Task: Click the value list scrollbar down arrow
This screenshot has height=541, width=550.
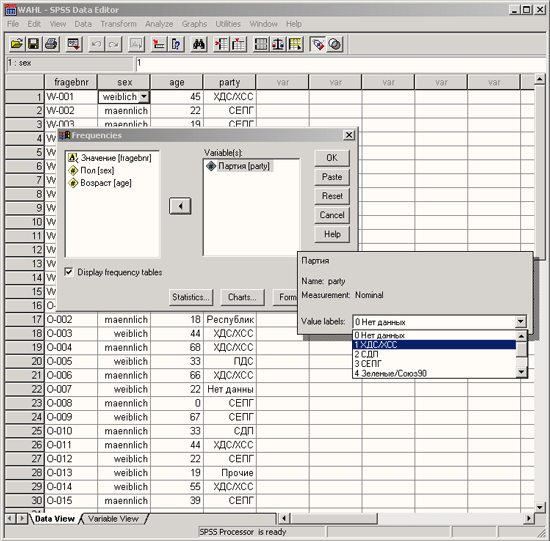Action: click(x=522, y=372)
